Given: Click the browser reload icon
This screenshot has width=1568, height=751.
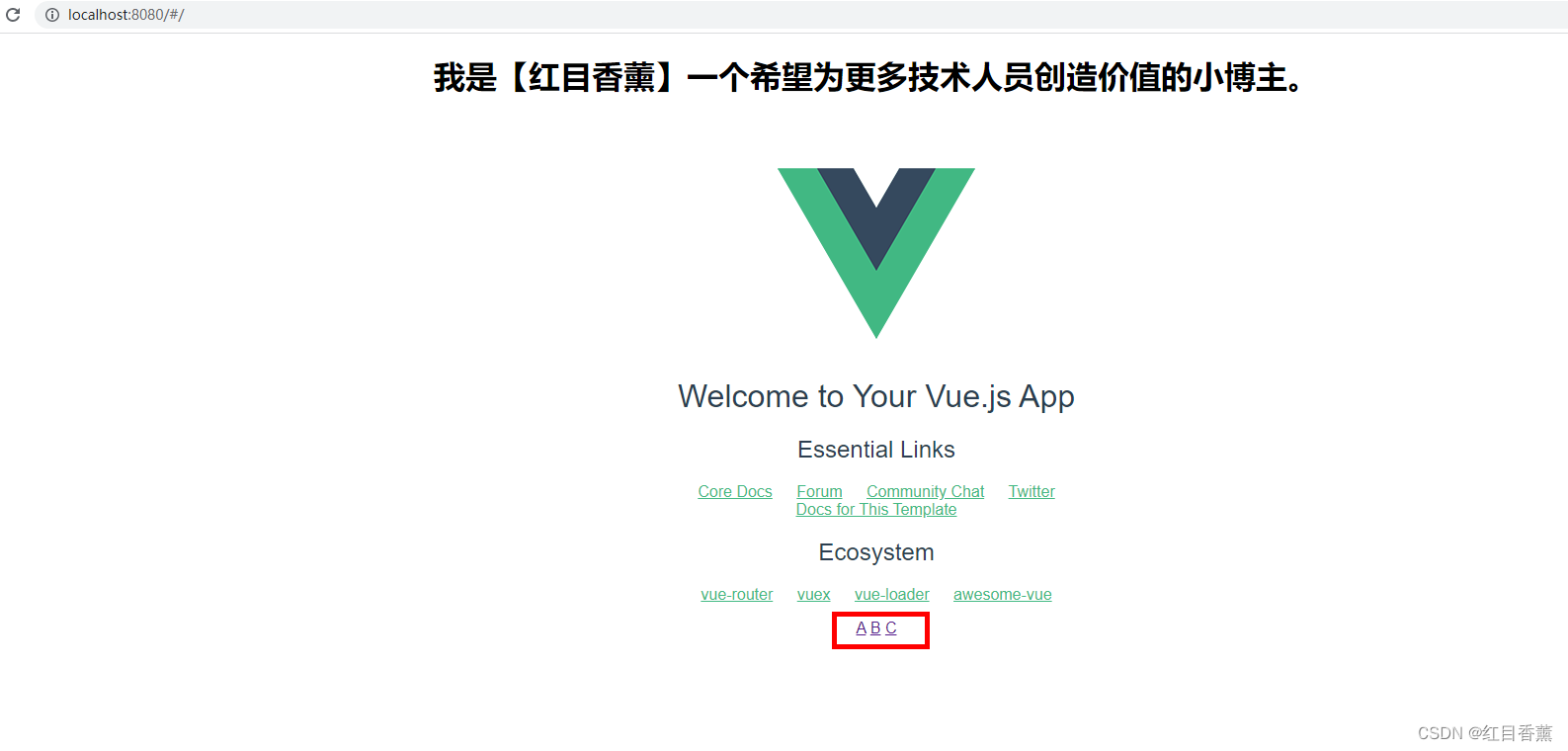Looking at the screenshot, I should click(x=14, y=15).
